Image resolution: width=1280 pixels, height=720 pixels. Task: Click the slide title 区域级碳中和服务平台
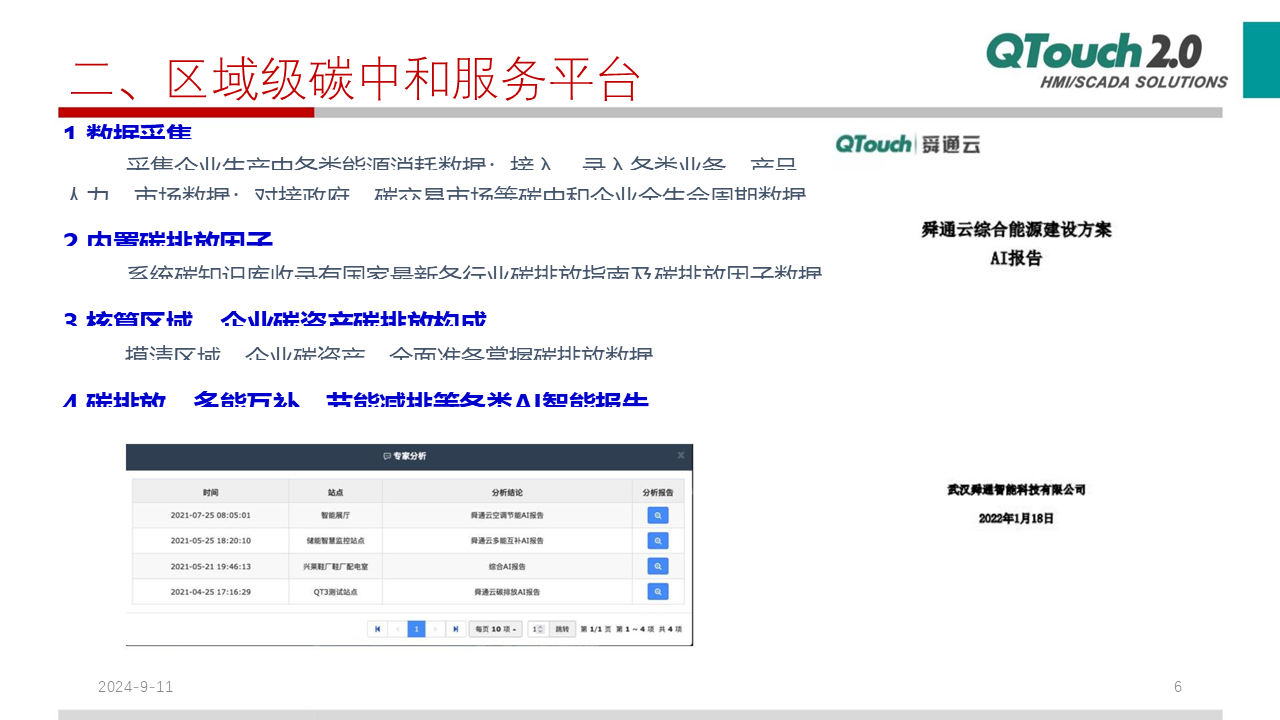click(x=355, y=80)
